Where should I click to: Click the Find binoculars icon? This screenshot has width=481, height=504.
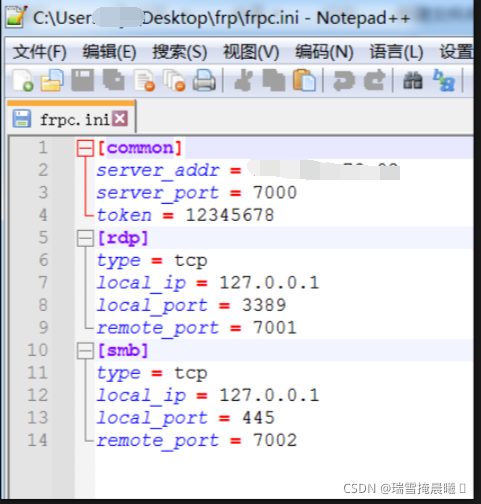pyautogui.click(x=413, y=81)
